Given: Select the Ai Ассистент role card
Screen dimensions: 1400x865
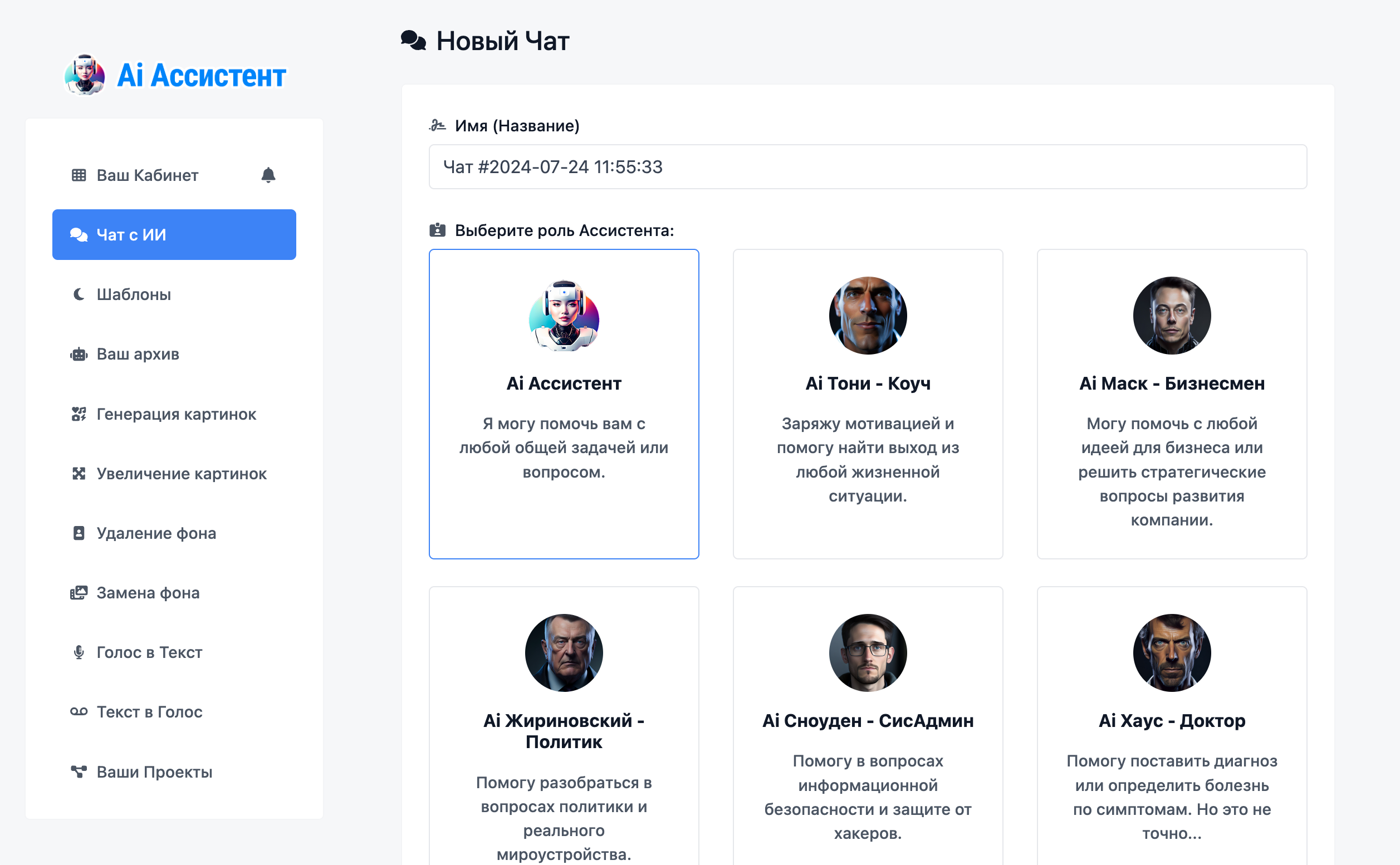Looking at the screenshot, I should pyautogui.click(x=563, y=404).
